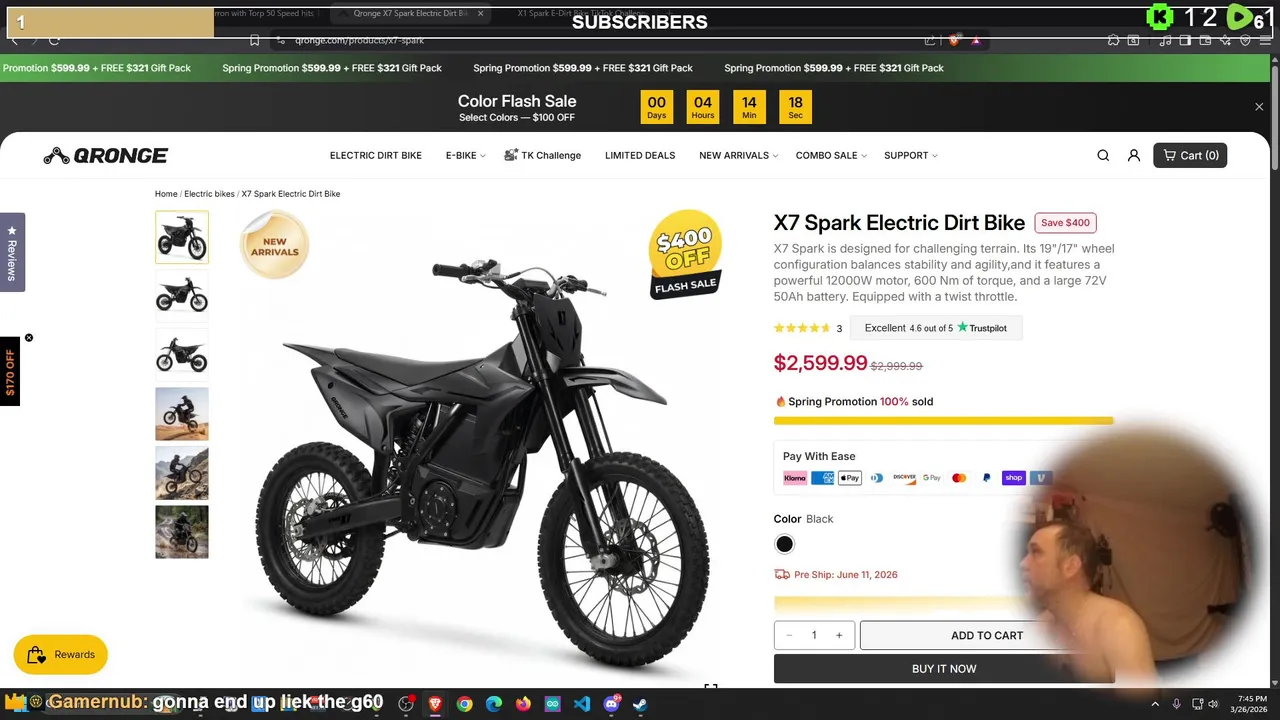Image resolution: width=1280 pixels, height=720 pixels.
Task: Launch Firefox from the taskbar
Action: [523, 704]
